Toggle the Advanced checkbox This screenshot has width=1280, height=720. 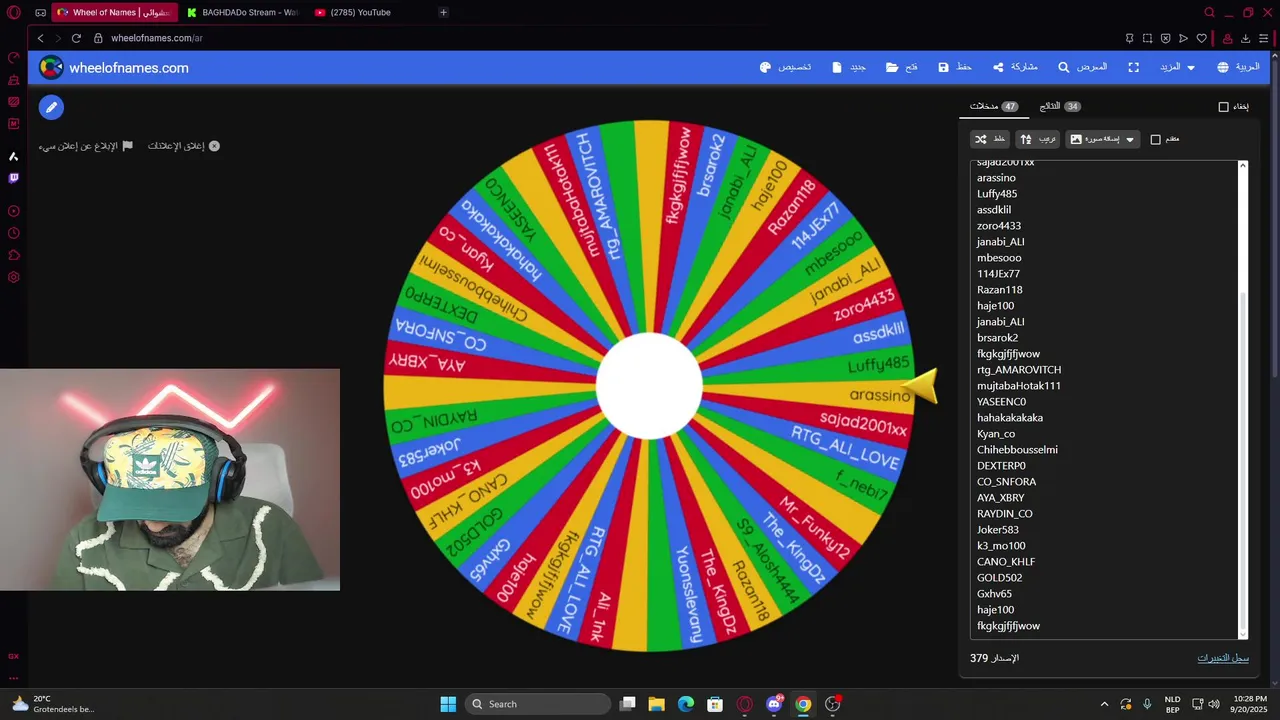(1156, 139)
